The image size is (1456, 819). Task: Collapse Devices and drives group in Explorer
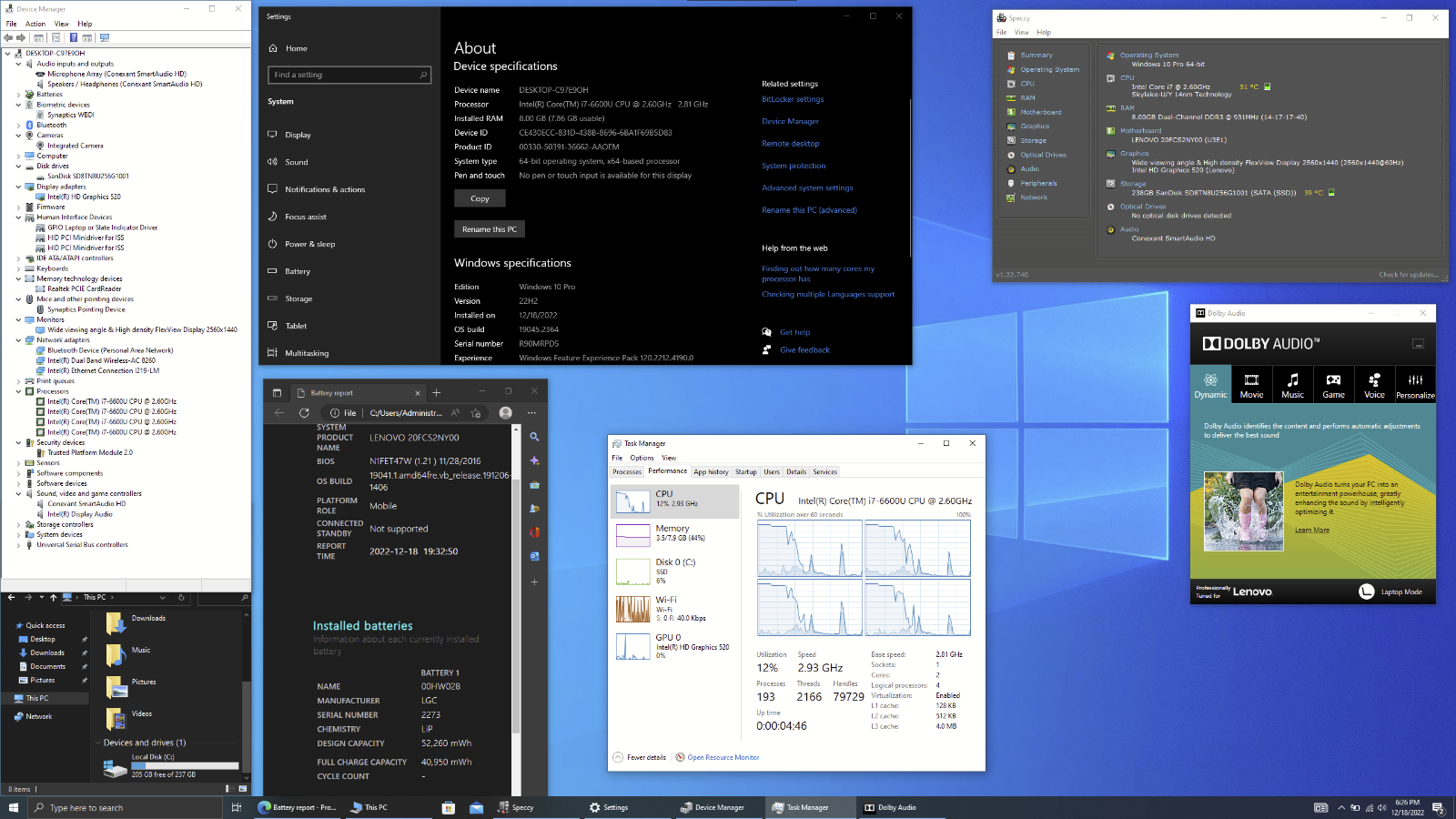click(x=98, y=743)
